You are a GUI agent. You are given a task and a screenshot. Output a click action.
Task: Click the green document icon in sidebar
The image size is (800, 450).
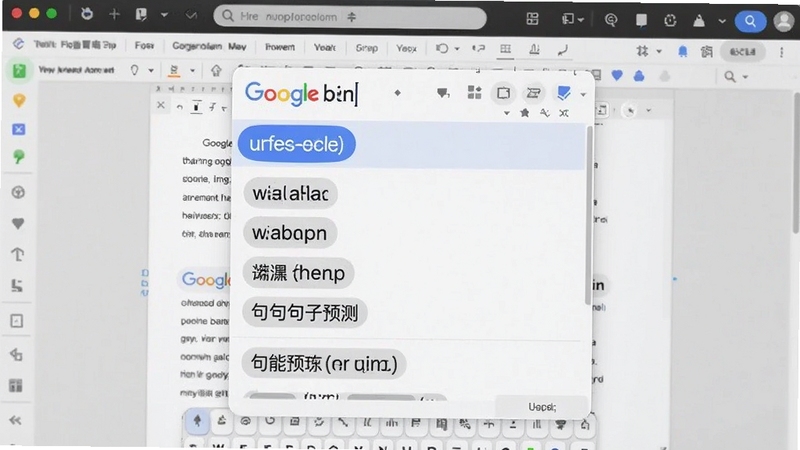click(19, 70)
